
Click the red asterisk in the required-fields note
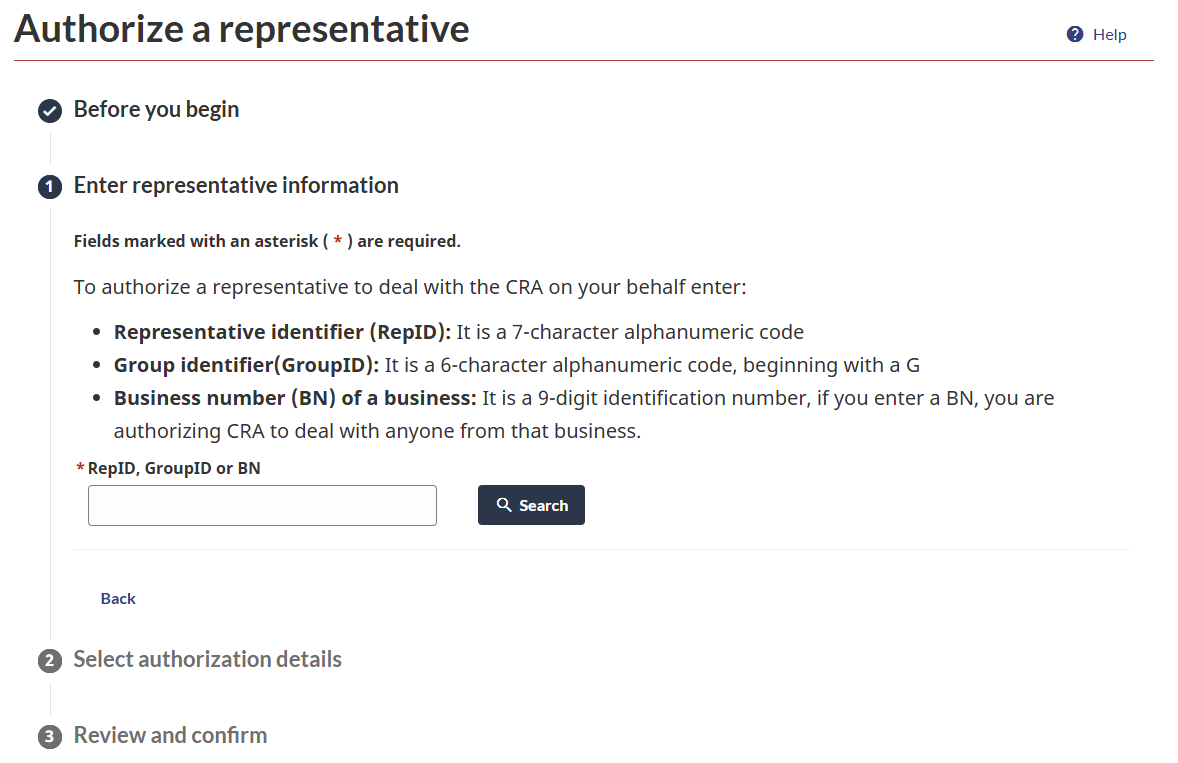click(338, 242)
